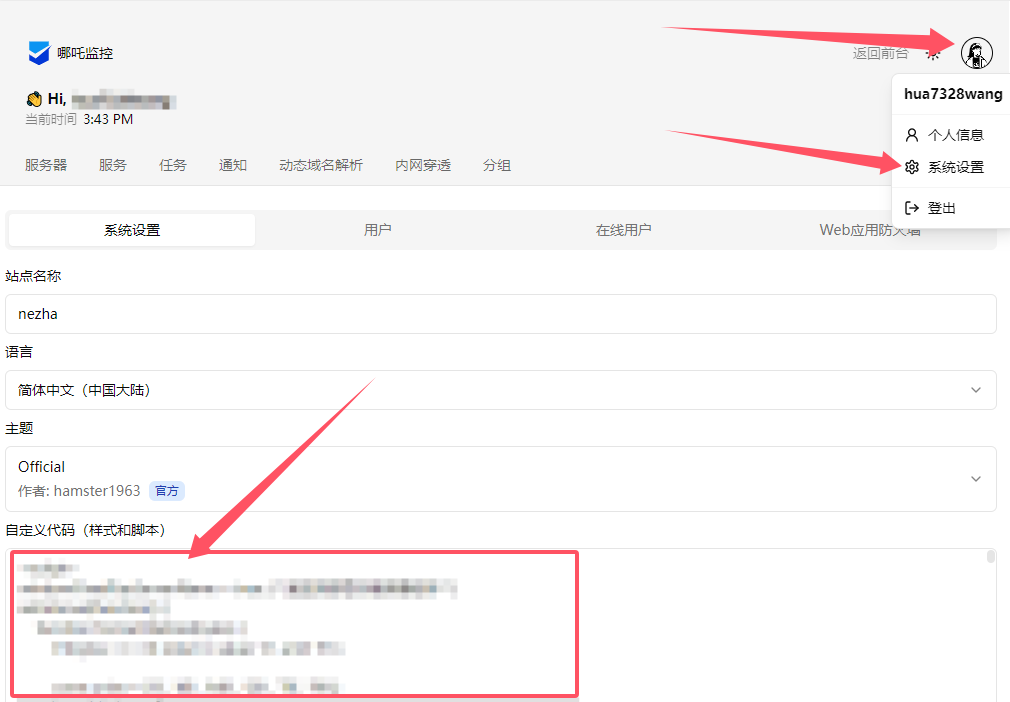Open the 动态域名解析 navigation tab
1010x702 pixels.
321,165
